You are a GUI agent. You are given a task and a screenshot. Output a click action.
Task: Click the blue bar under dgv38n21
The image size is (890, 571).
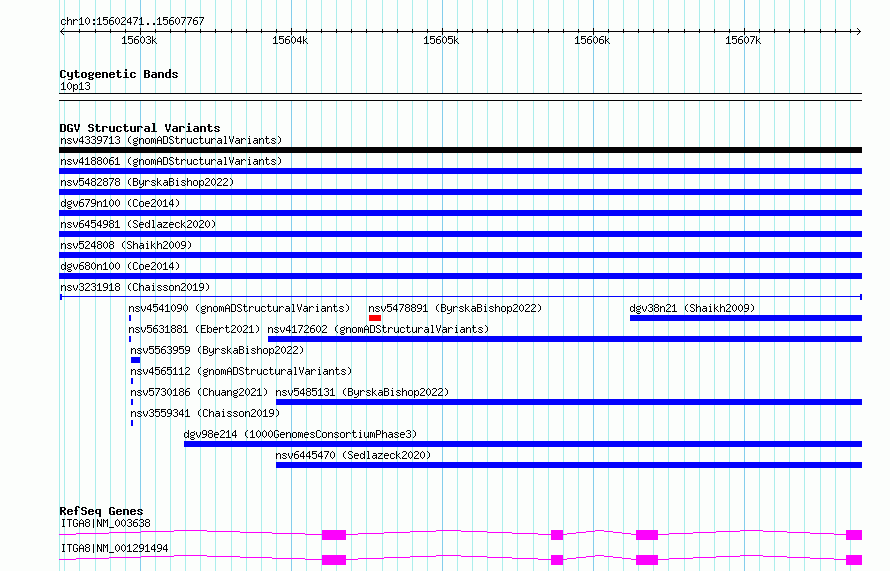coord(746,318)
